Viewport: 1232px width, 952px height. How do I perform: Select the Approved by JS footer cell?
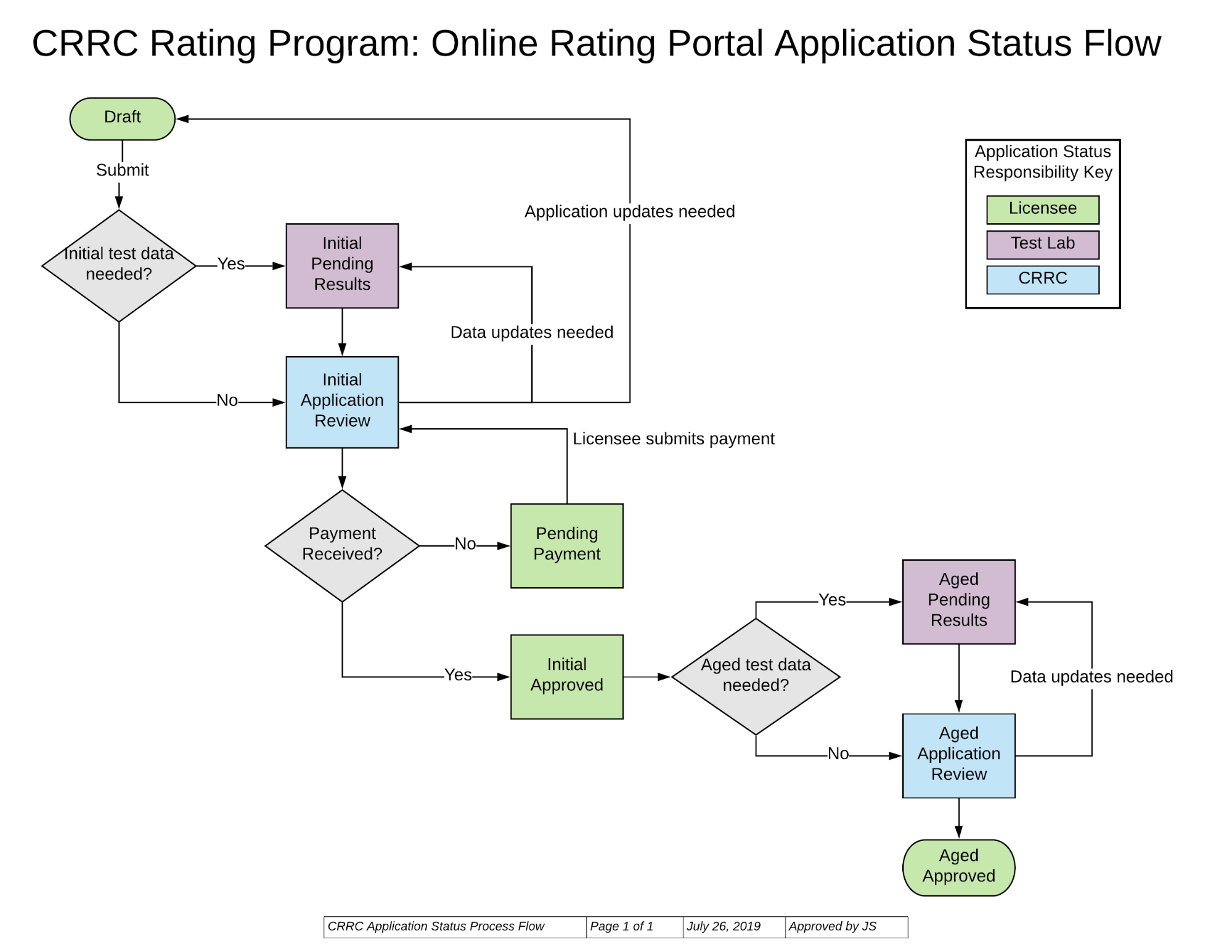click(x=833, y=926)
